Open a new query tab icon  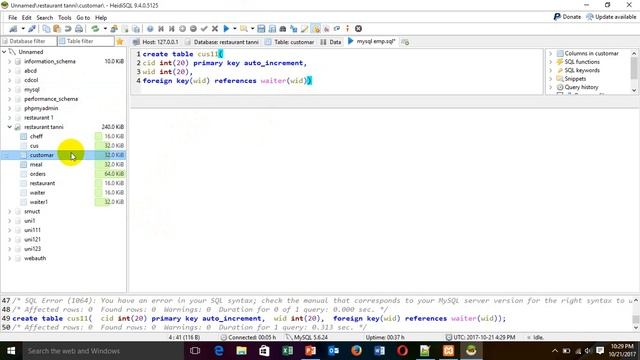pyautogui.click(x=405, y=42)
